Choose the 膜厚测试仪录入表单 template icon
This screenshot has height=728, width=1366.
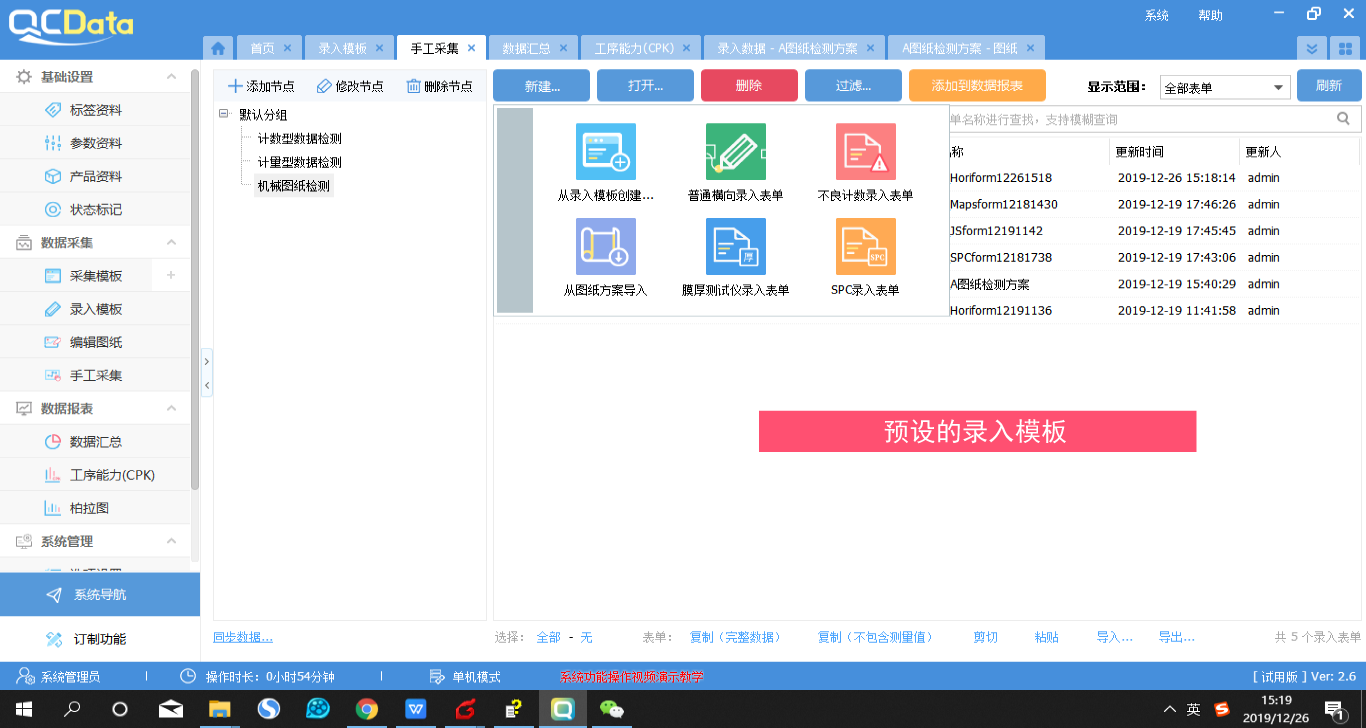pyautogui.click(x=736, y=245)
